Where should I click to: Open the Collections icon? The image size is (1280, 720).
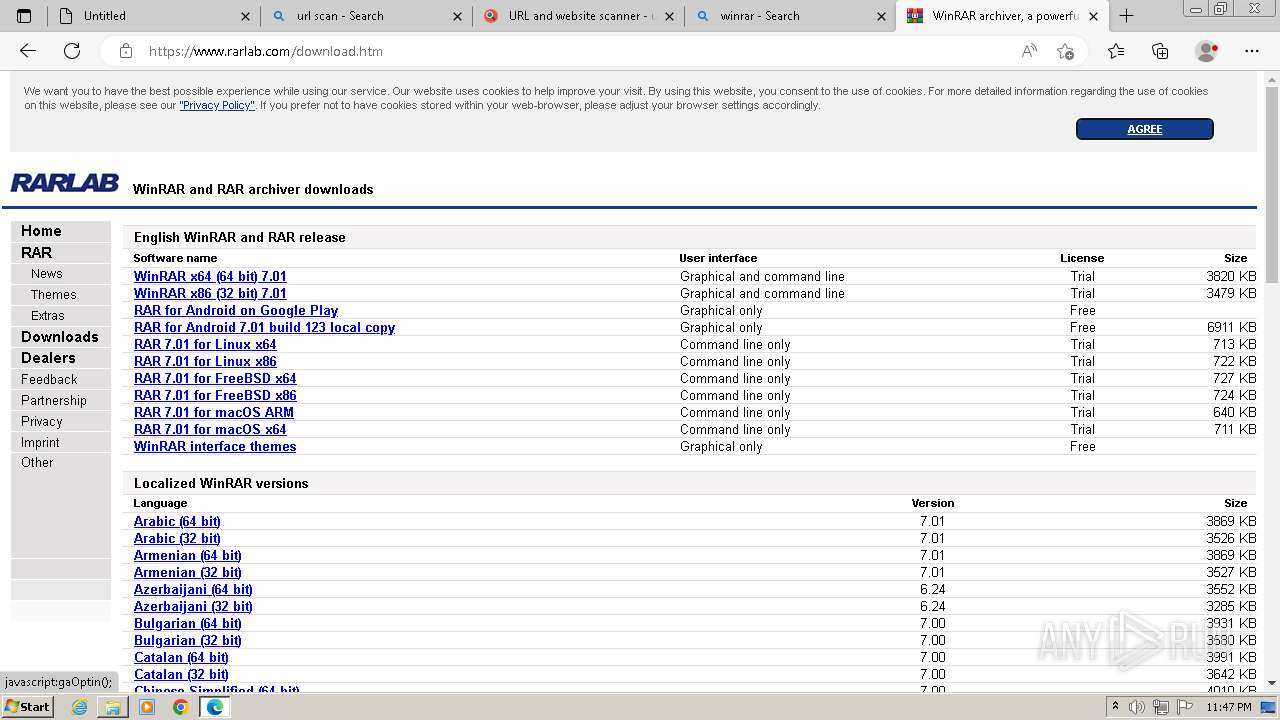point(1160,51)
